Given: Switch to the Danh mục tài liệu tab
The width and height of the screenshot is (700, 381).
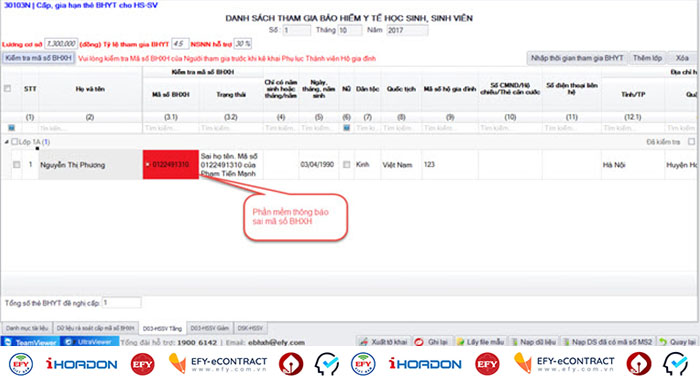Looking at the screenshot, I should [x=27, y=328].
